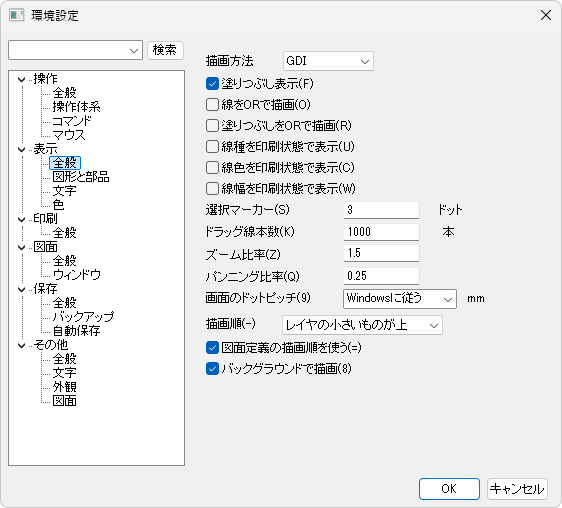Viewport: 562px width, 508px height.
Task: Click the 選択マーカー input field
Action: 381,210
